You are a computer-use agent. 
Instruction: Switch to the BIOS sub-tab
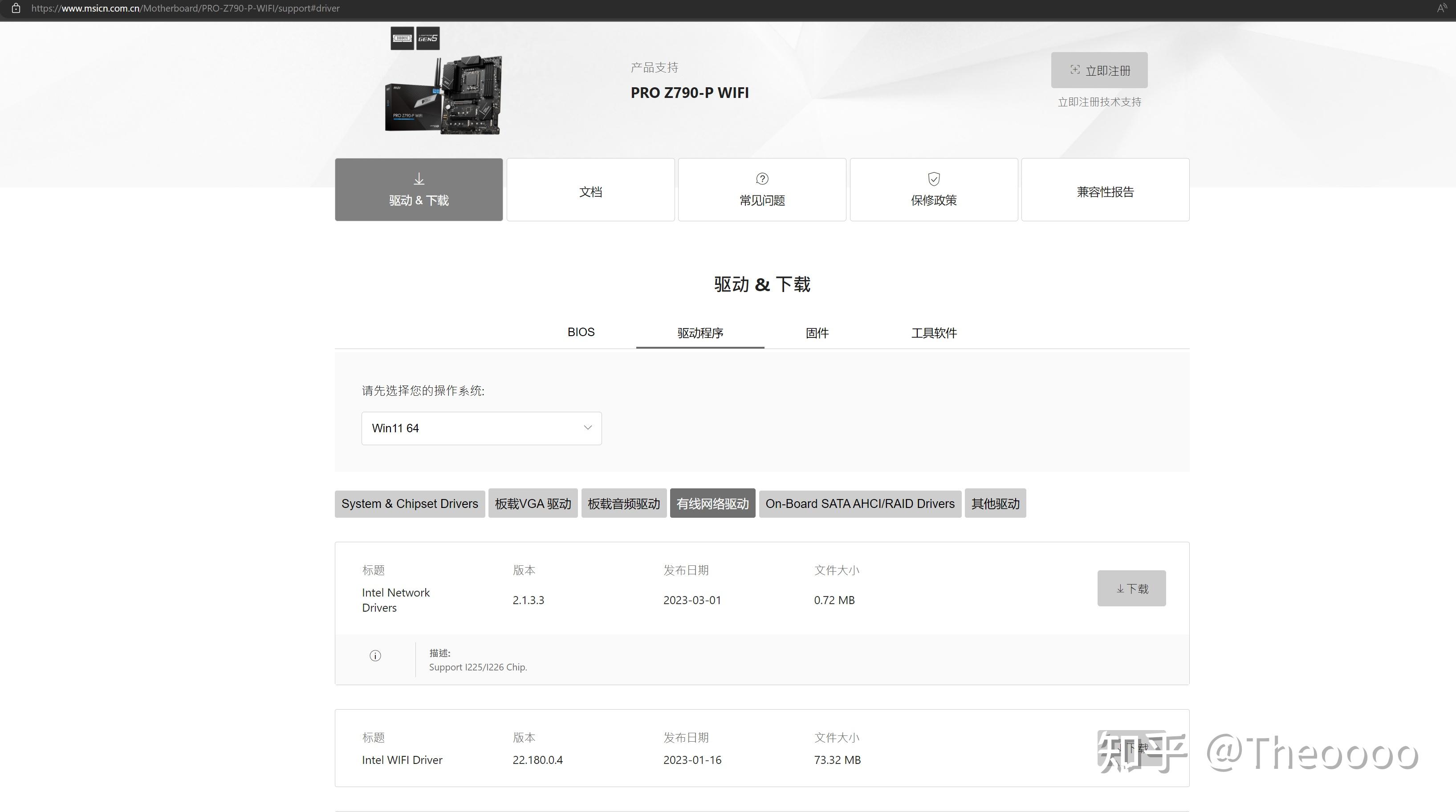581,332
